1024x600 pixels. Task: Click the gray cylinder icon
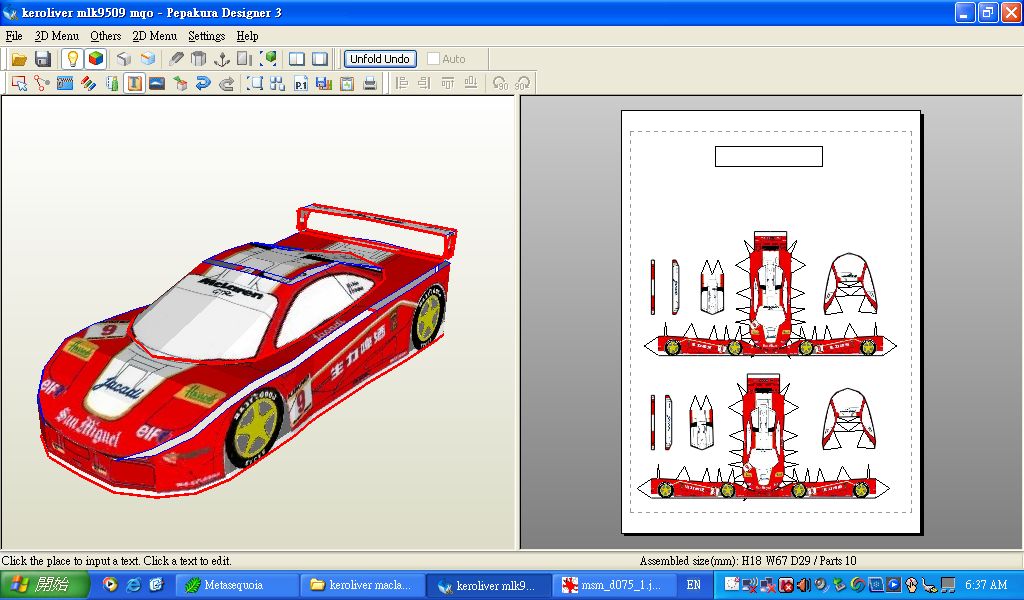click(x=199, y=59)
